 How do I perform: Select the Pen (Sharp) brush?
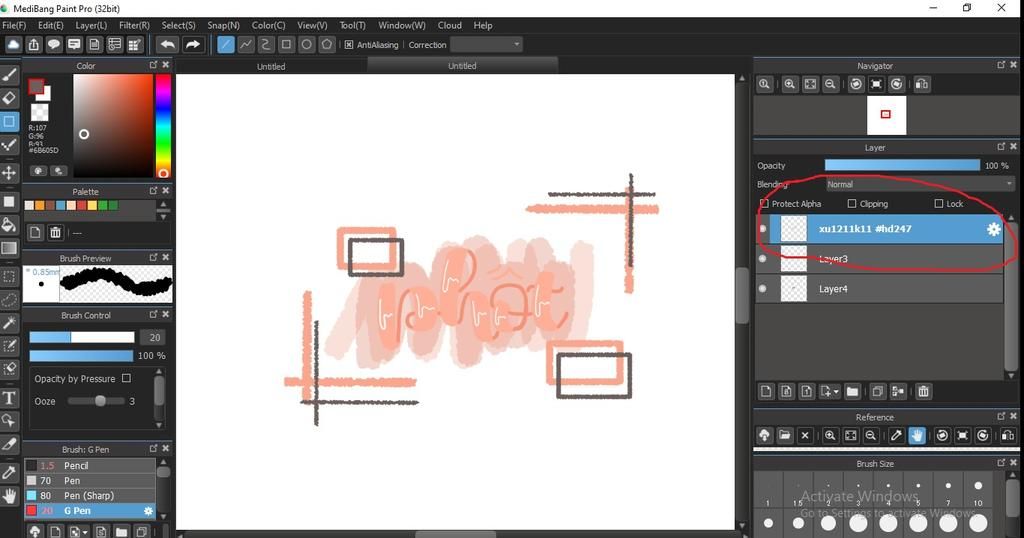(90, 496)
